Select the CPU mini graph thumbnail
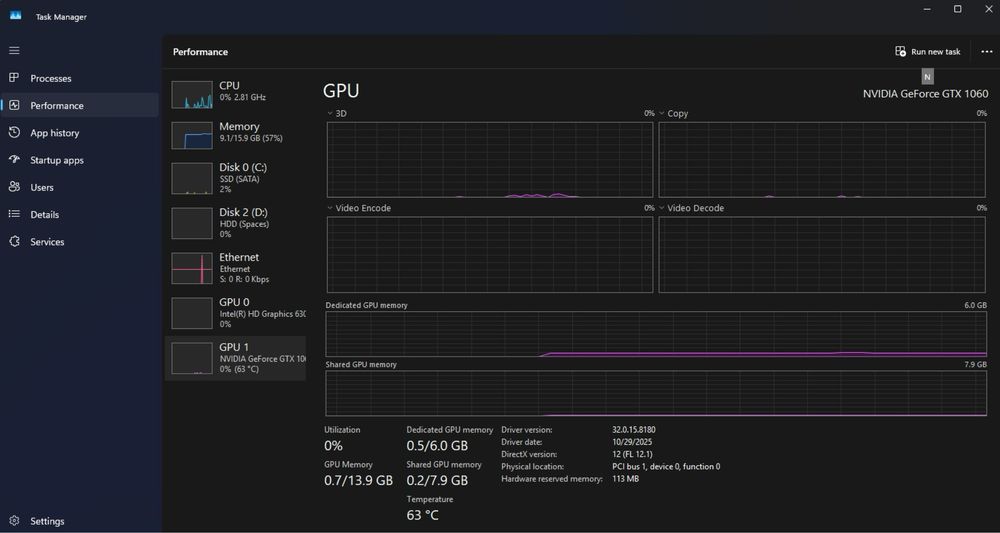This screenshot has height=533, width=1000. (192, 95)
